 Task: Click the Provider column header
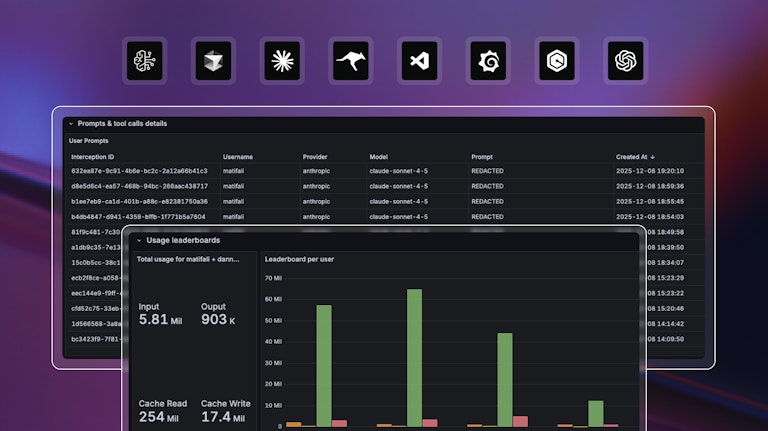pyautogui.click(x=315, y=157)
